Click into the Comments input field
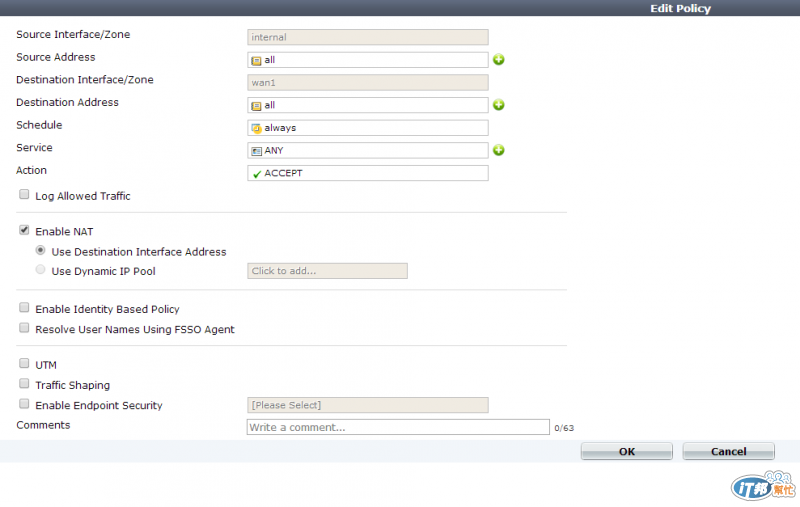This screenshot has height=507, width=800. click(398, 427)
